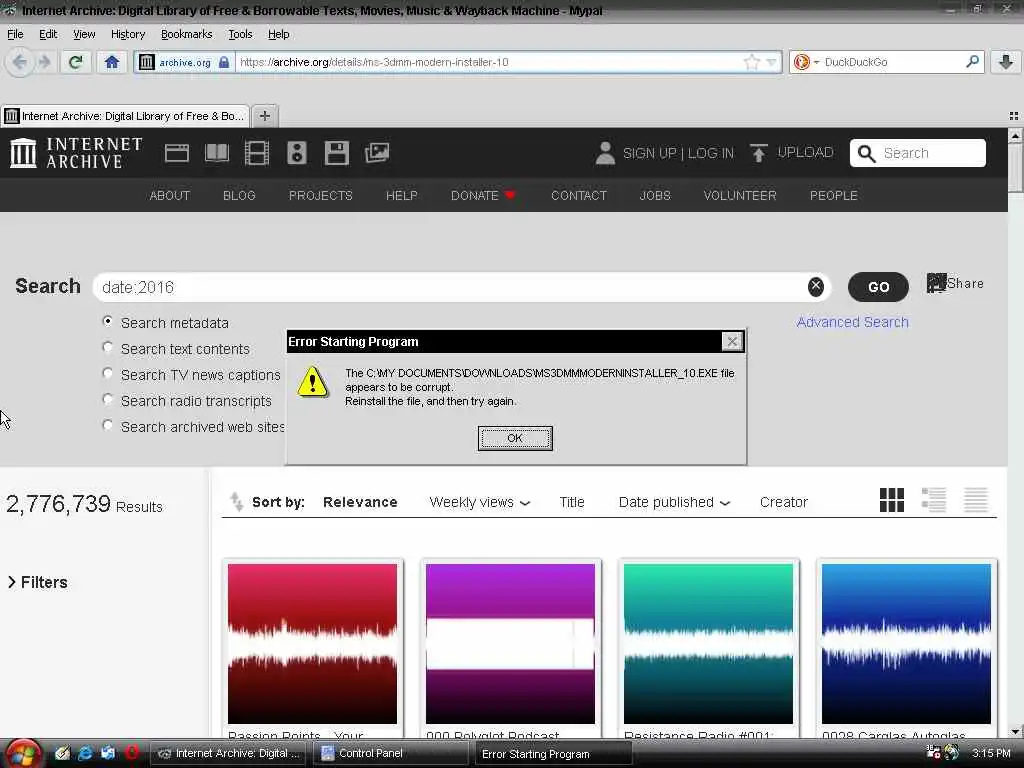Select Search archived web sites option
Viewport: 1024px width, 768px height.
coord(108,425)
